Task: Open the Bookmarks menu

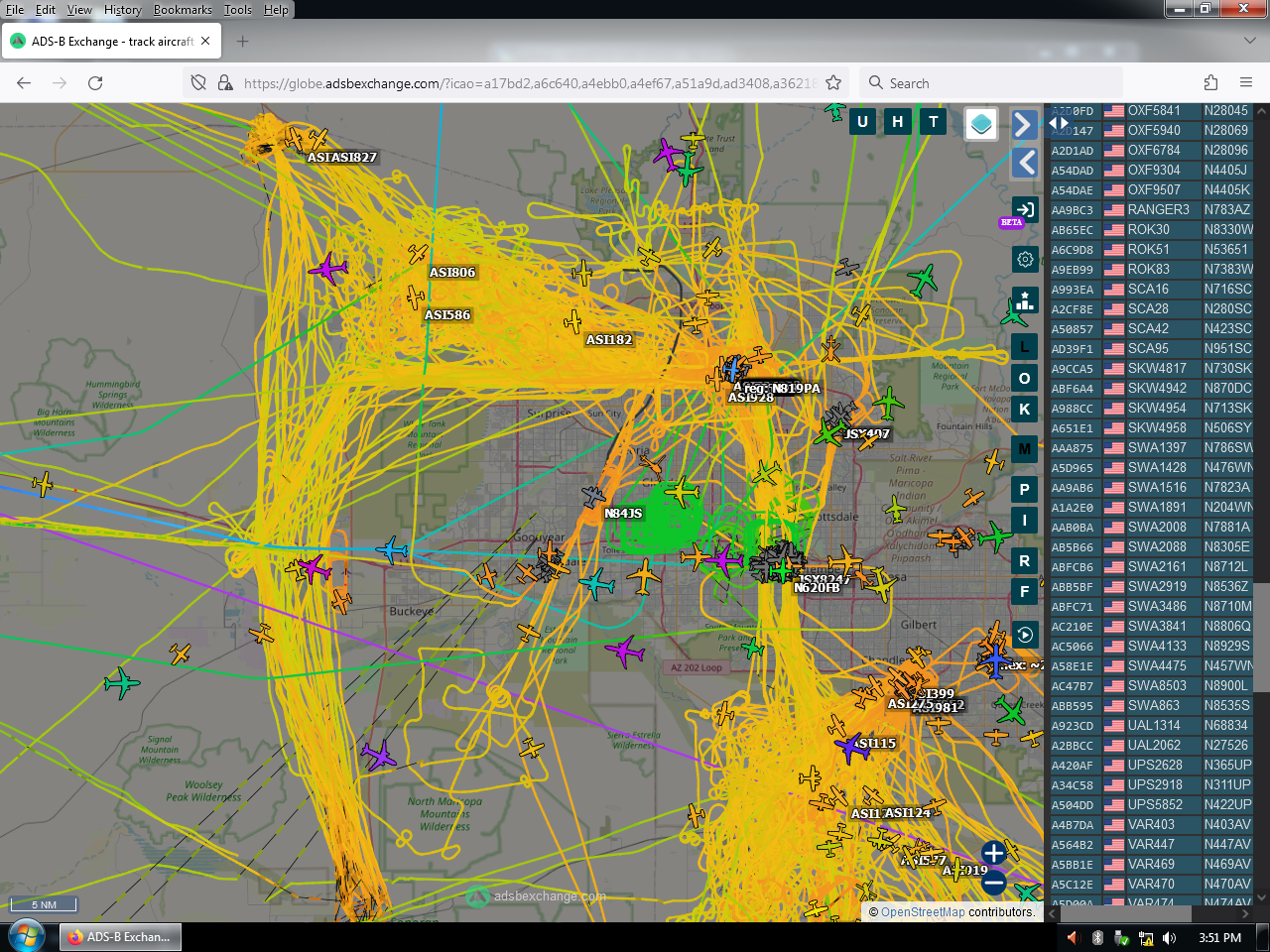Action: [183, 10]
